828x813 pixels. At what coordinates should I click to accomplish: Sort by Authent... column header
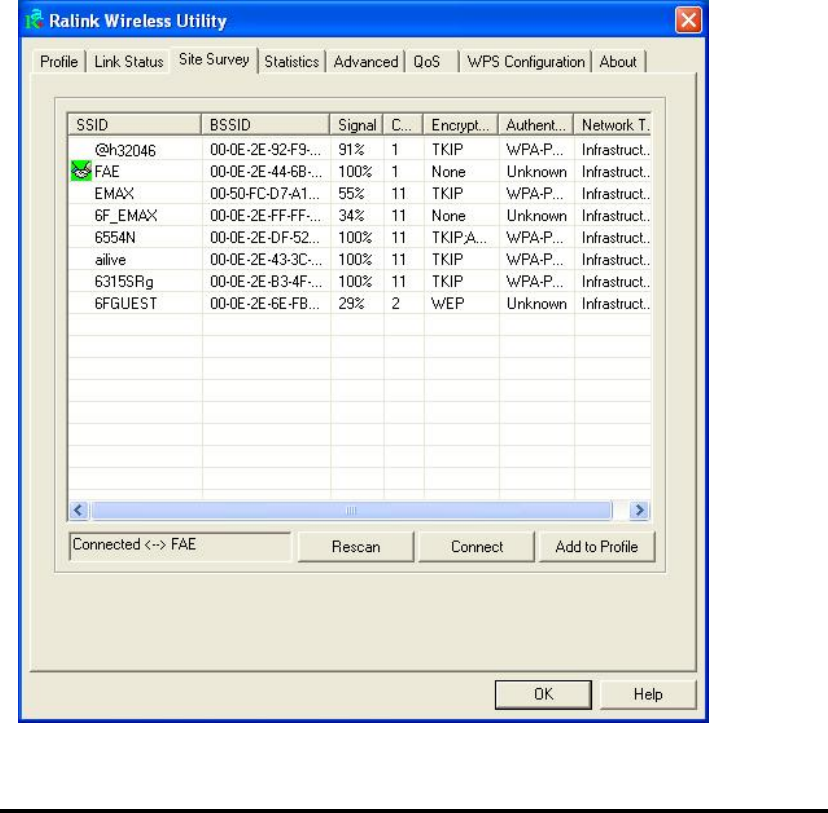536,125
